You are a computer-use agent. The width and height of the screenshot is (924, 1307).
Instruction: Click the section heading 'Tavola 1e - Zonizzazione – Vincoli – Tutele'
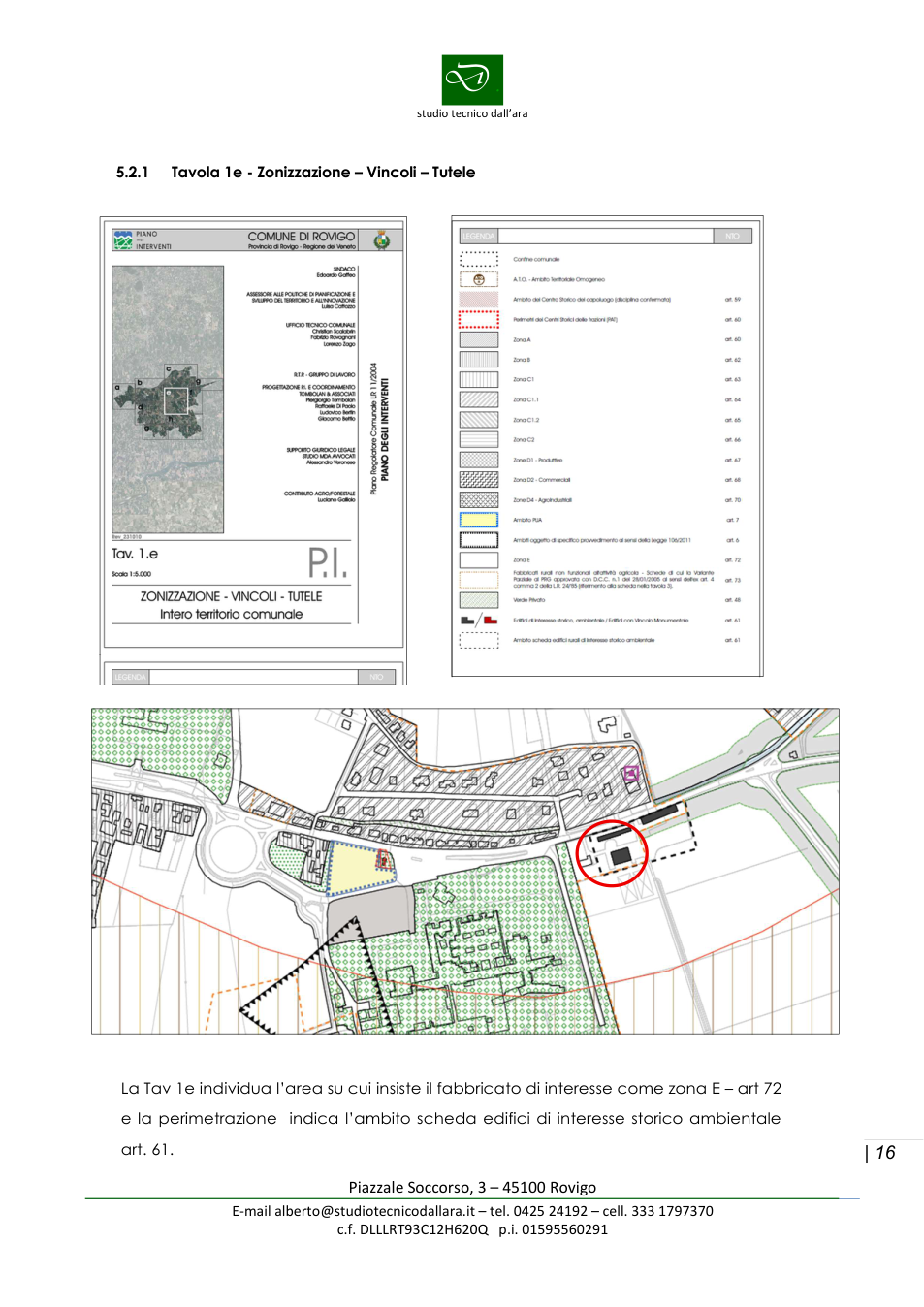point(323,173)
